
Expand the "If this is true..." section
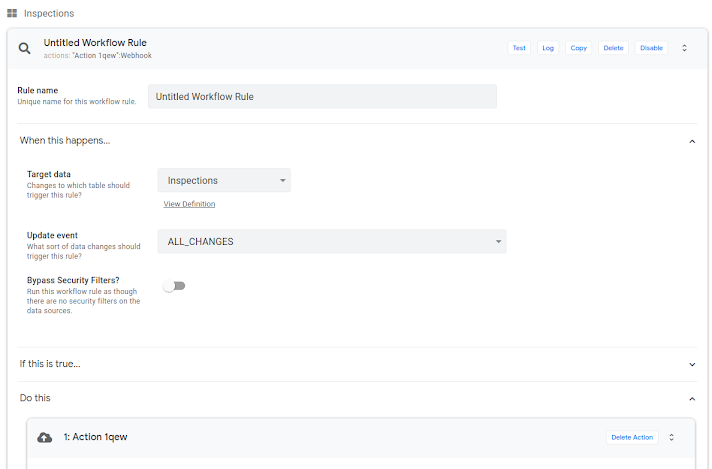692,364
